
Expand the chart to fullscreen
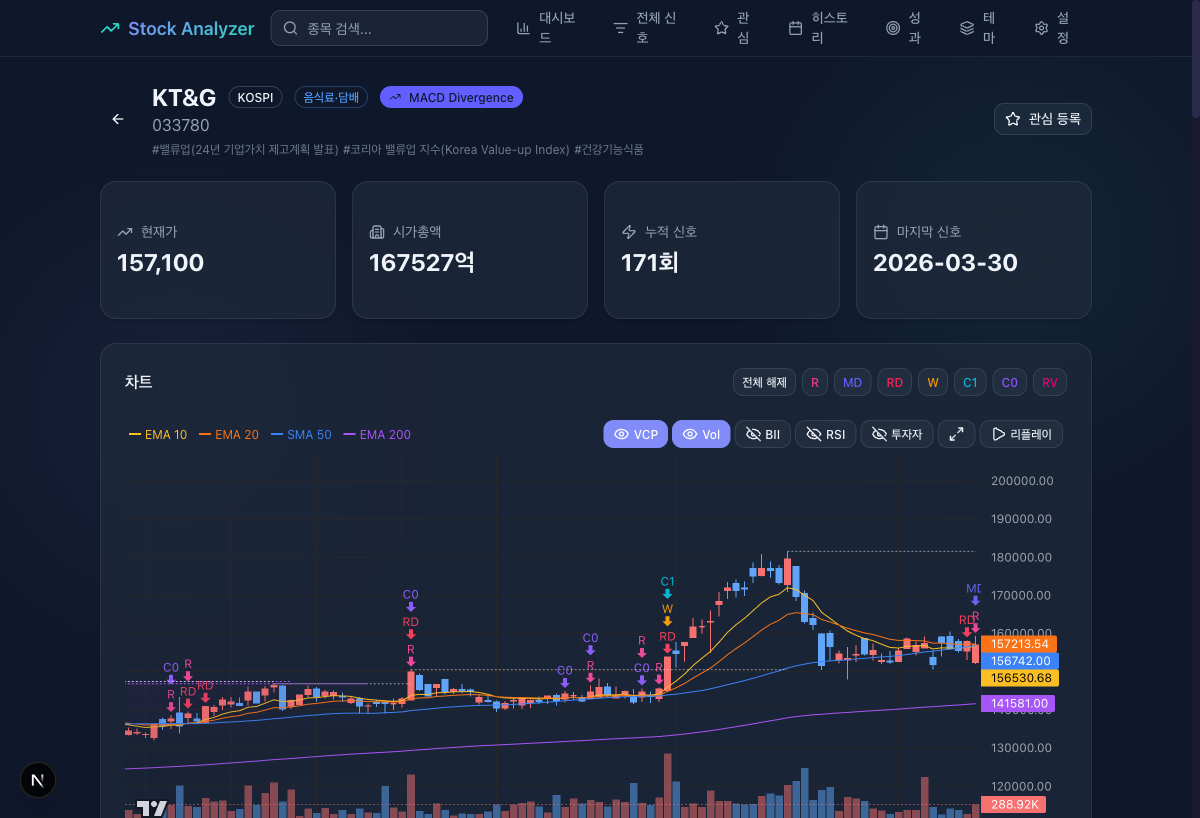tap(956, 434)
